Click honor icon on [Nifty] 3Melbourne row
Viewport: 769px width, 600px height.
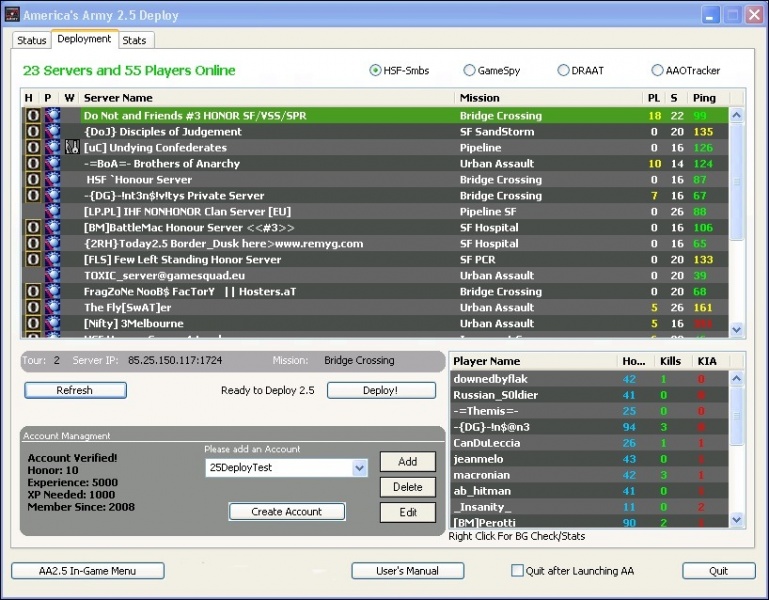click(33, 323)
